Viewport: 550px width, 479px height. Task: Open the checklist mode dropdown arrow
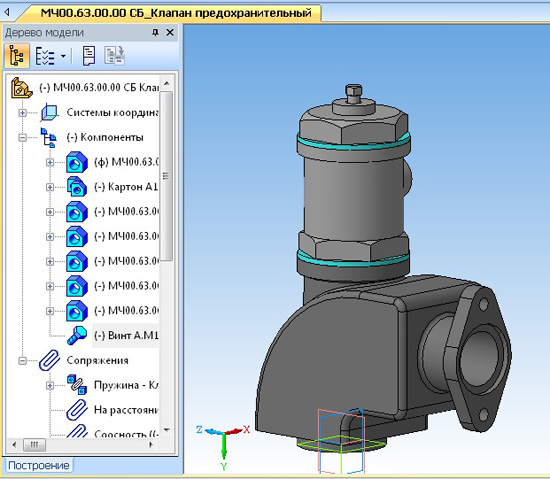point(63,56)
